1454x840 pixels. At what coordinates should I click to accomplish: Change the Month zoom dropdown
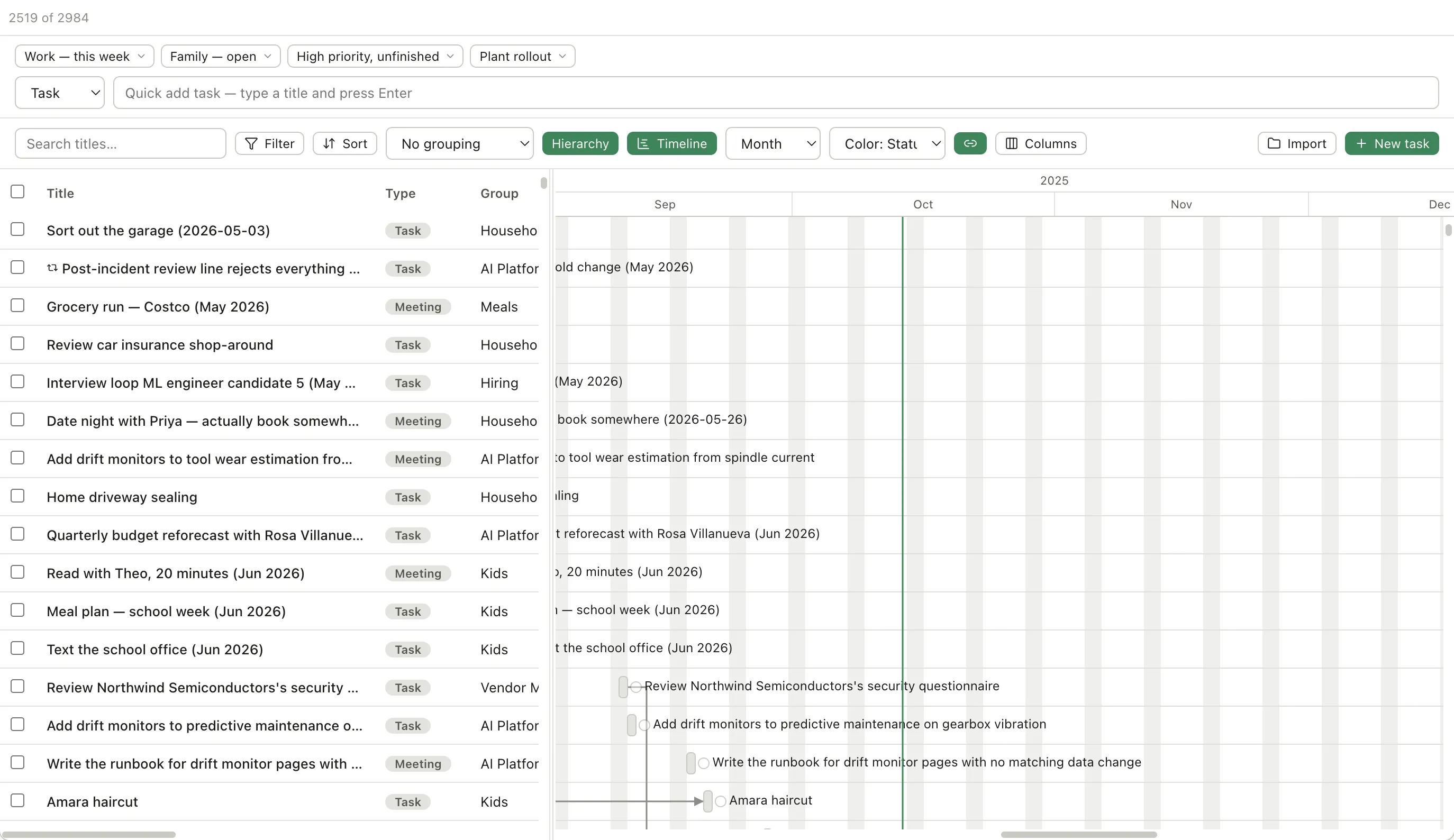(x=773, y=144)
